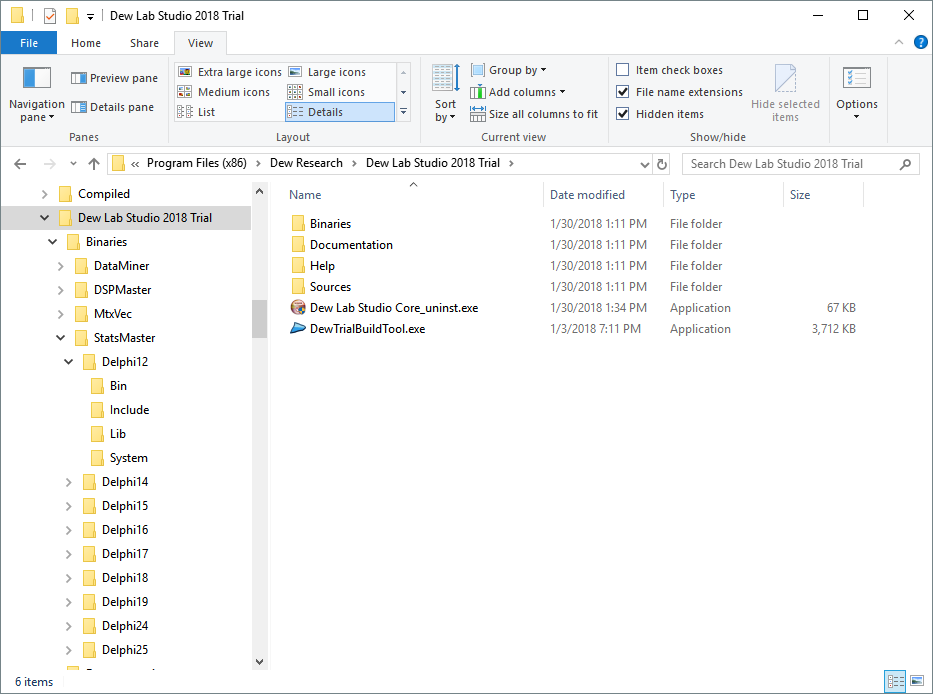This screenshot has height=694, width=933.
Task: Refresh the current folder view
Action: pyautogui.click(x=662, y=164)
